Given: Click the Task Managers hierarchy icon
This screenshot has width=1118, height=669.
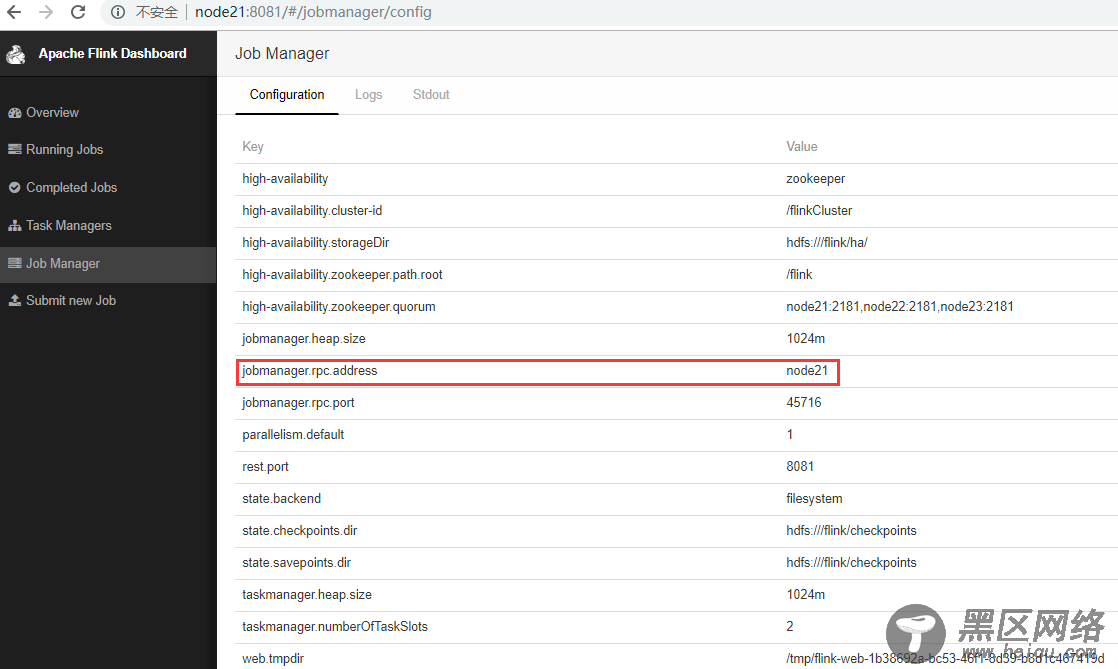Looking at the screenshot, I should (x=14, y=225).
